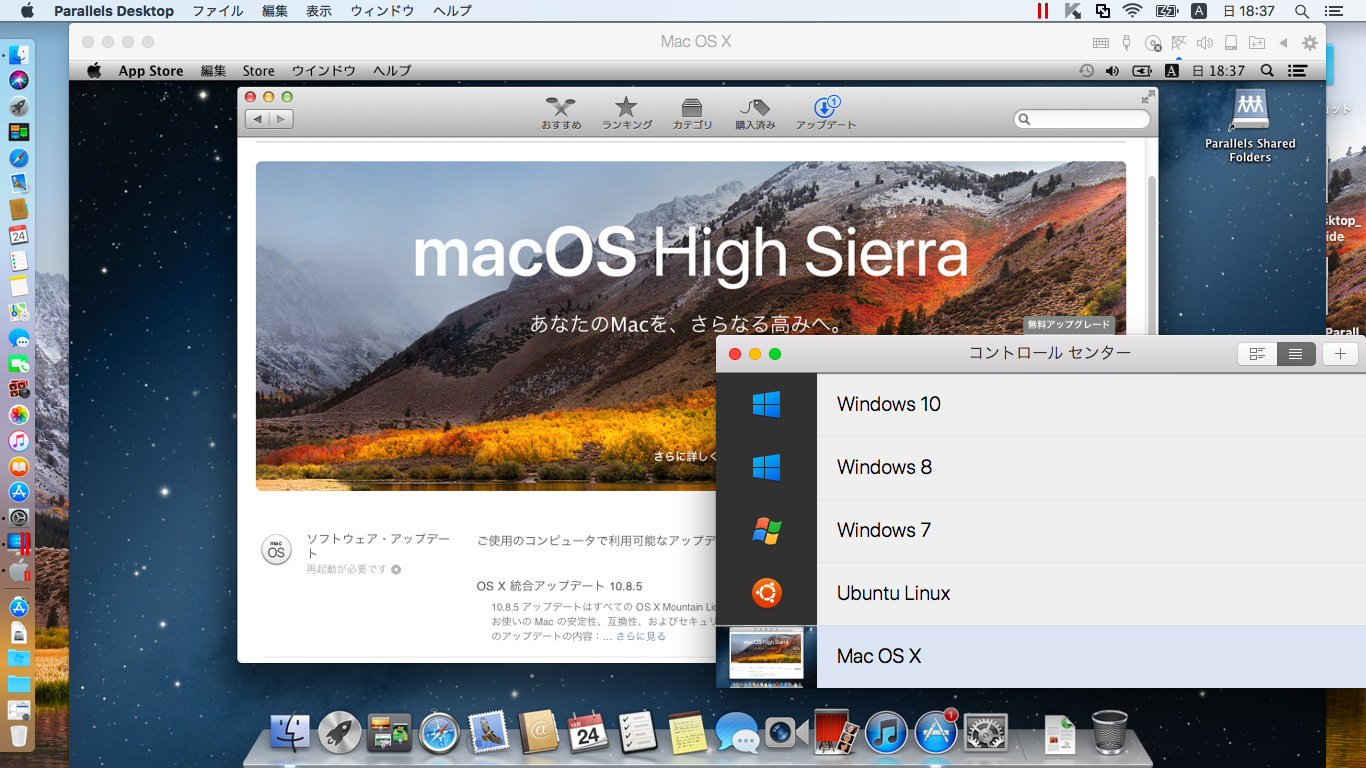Open guest Notification Center icon

click(1298, 71)
